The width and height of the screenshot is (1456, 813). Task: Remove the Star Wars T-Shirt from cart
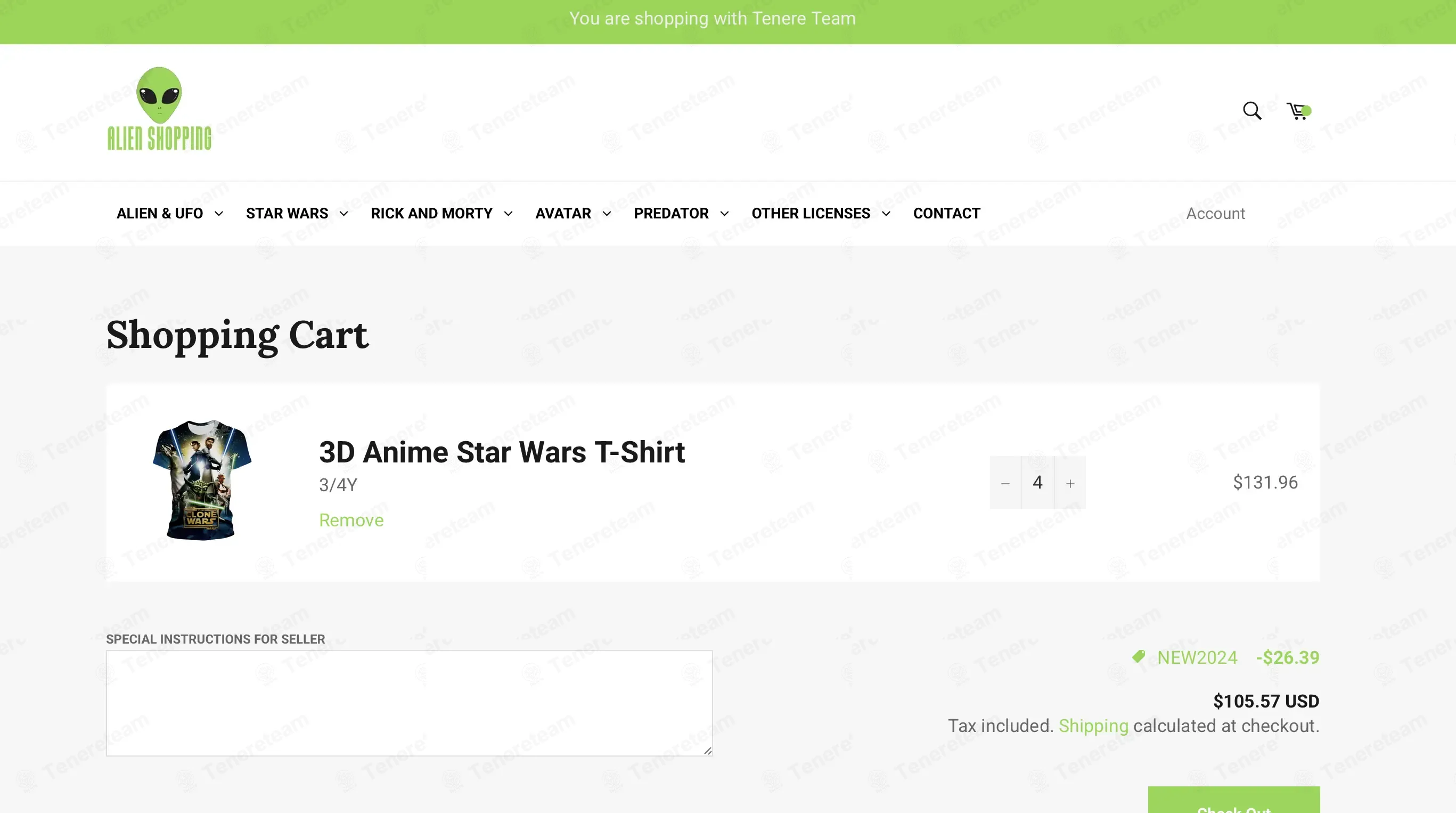pos(351,520)
